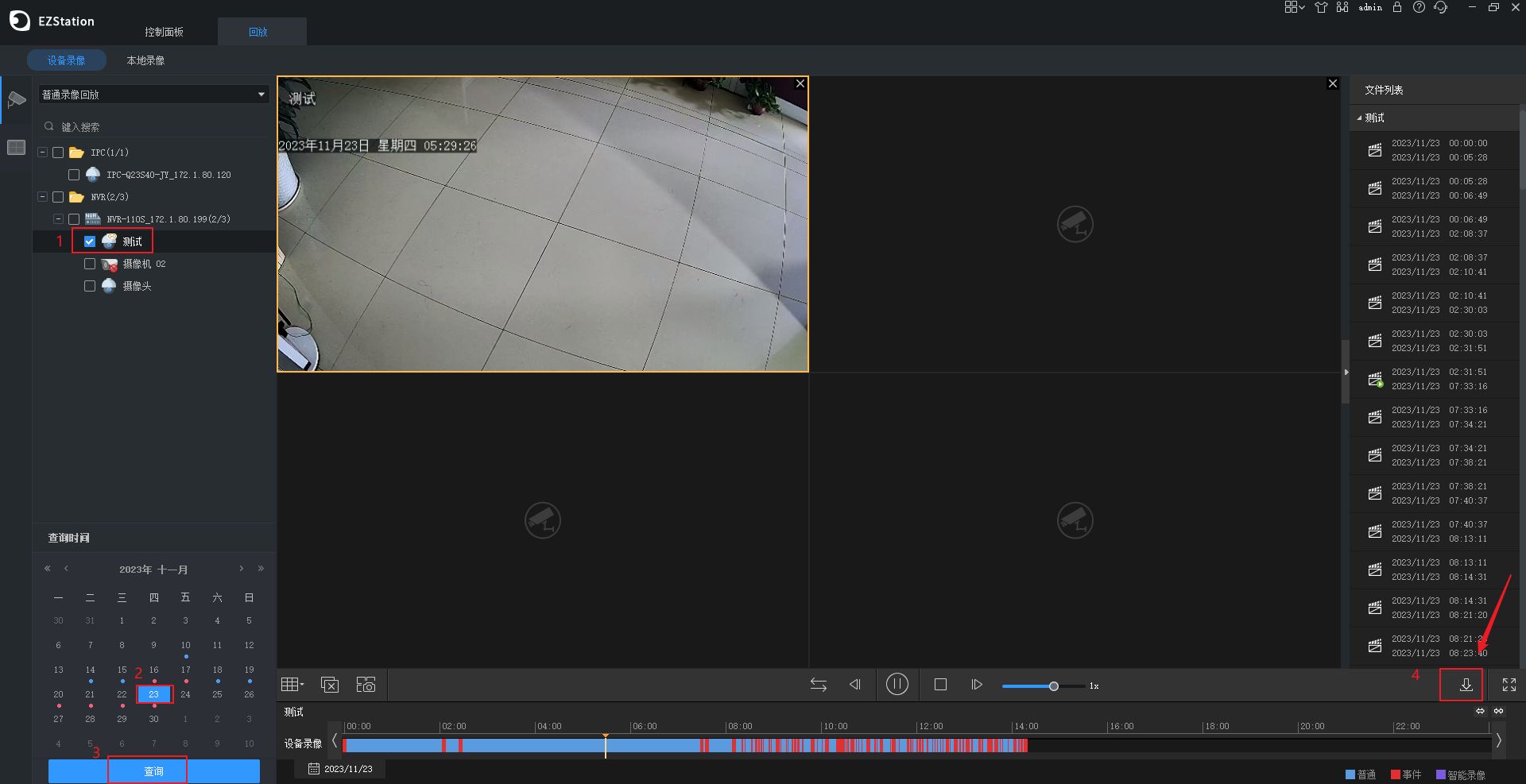Enter fullscreen with the expand icon
The image size is (1526, 784).
click(1509, 685)
